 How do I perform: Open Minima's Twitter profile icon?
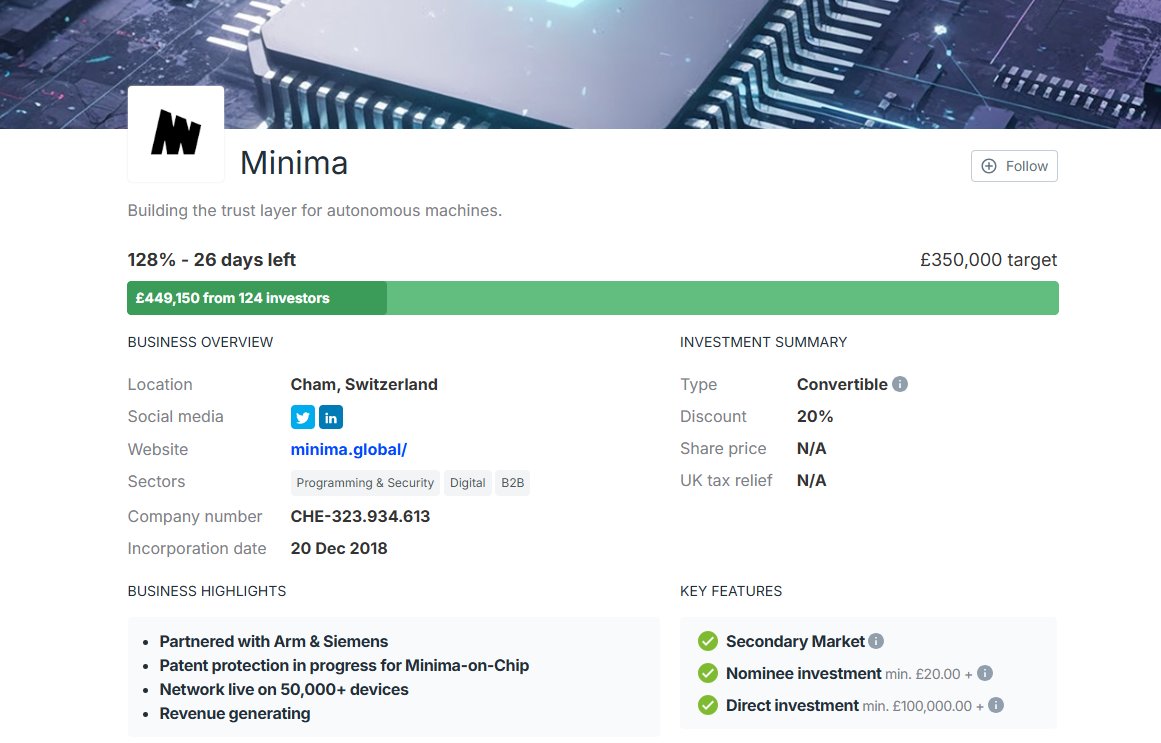click(x=303, y=417)
